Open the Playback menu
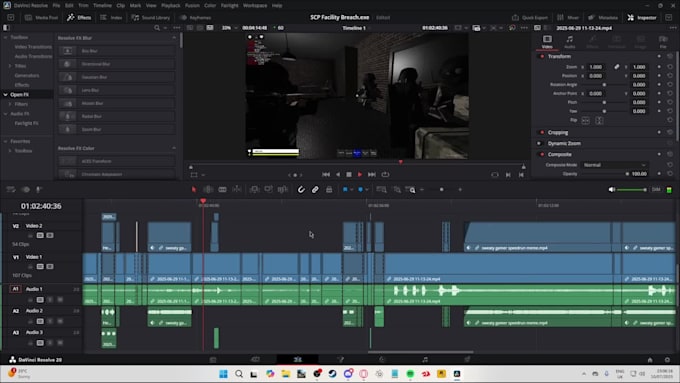 pos(170,6)
